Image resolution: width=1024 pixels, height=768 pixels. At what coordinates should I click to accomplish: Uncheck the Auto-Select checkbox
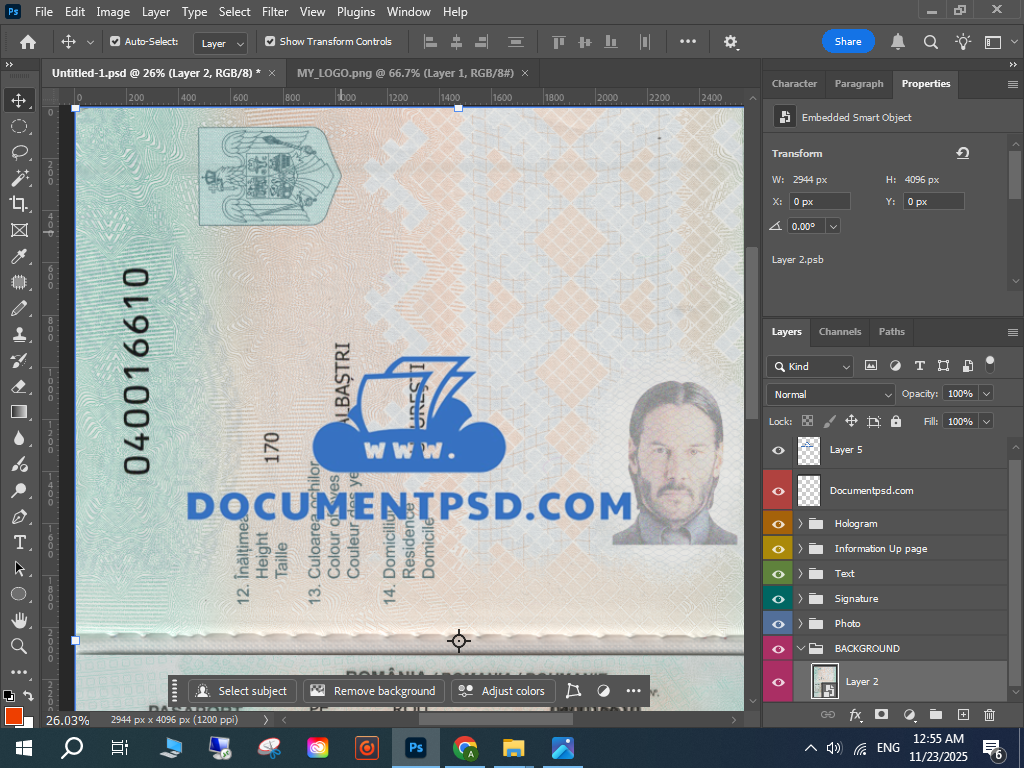(115, 42)
